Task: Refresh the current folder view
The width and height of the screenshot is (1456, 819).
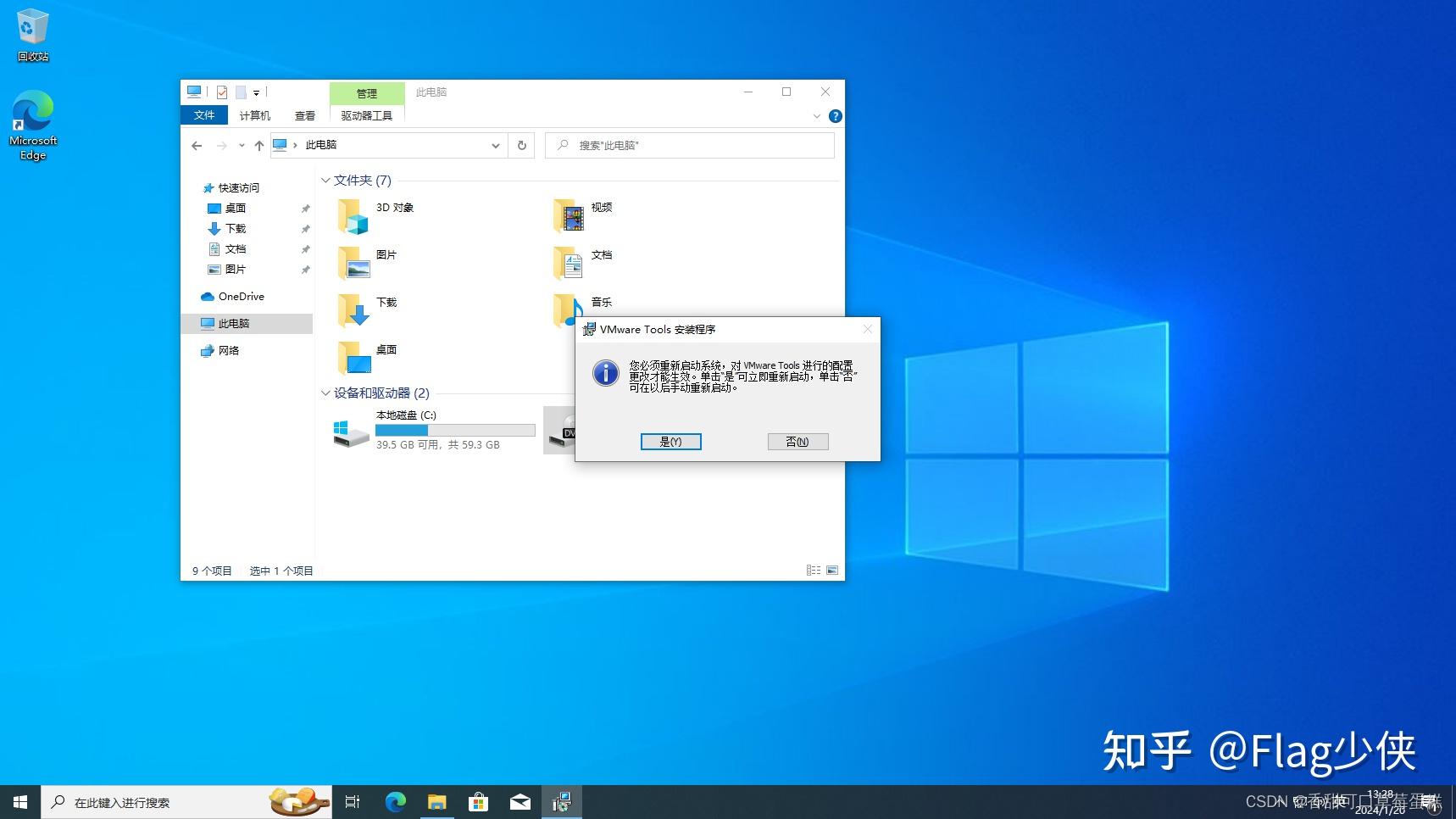Action: [x=522, y=145]
